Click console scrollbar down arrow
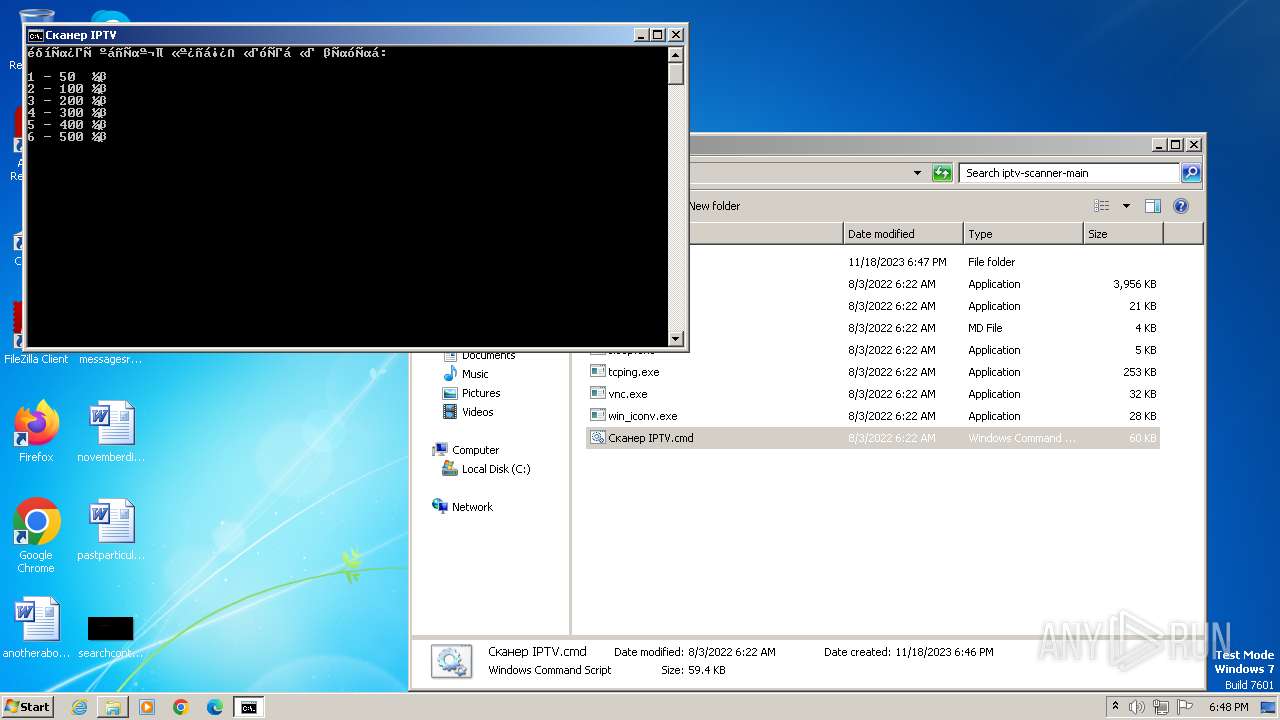The image size is (1280, 720). click(x=676, y=338)
